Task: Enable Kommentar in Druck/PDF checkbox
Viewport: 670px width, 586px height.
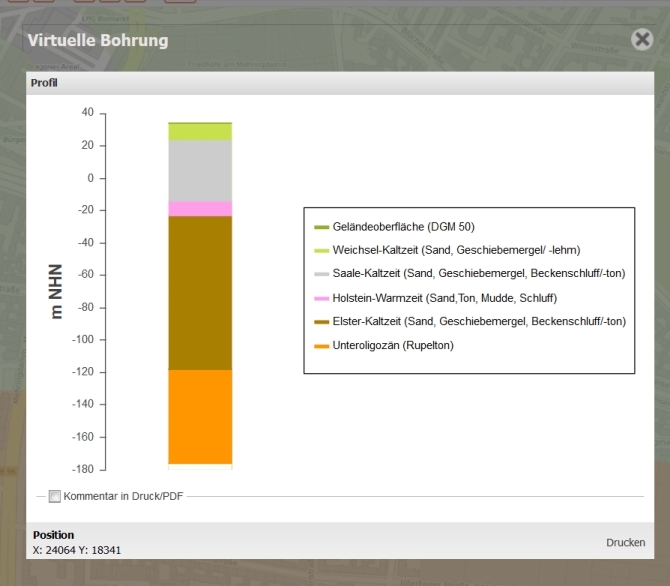Action: click(55, 496)
